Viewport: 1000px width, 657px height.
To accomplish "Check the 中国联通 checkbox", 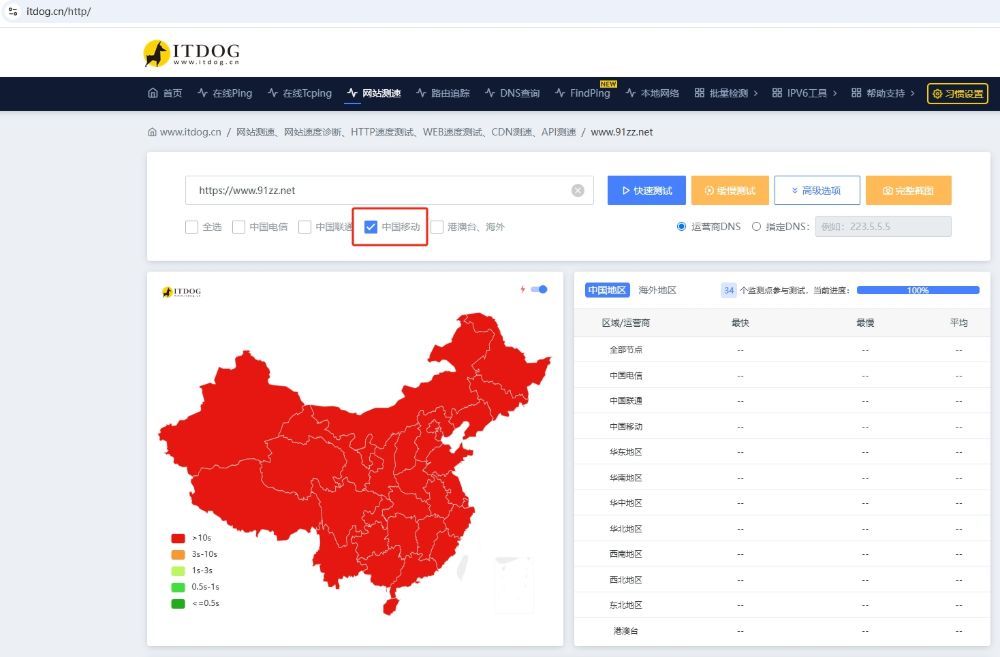I will [305, 227].
